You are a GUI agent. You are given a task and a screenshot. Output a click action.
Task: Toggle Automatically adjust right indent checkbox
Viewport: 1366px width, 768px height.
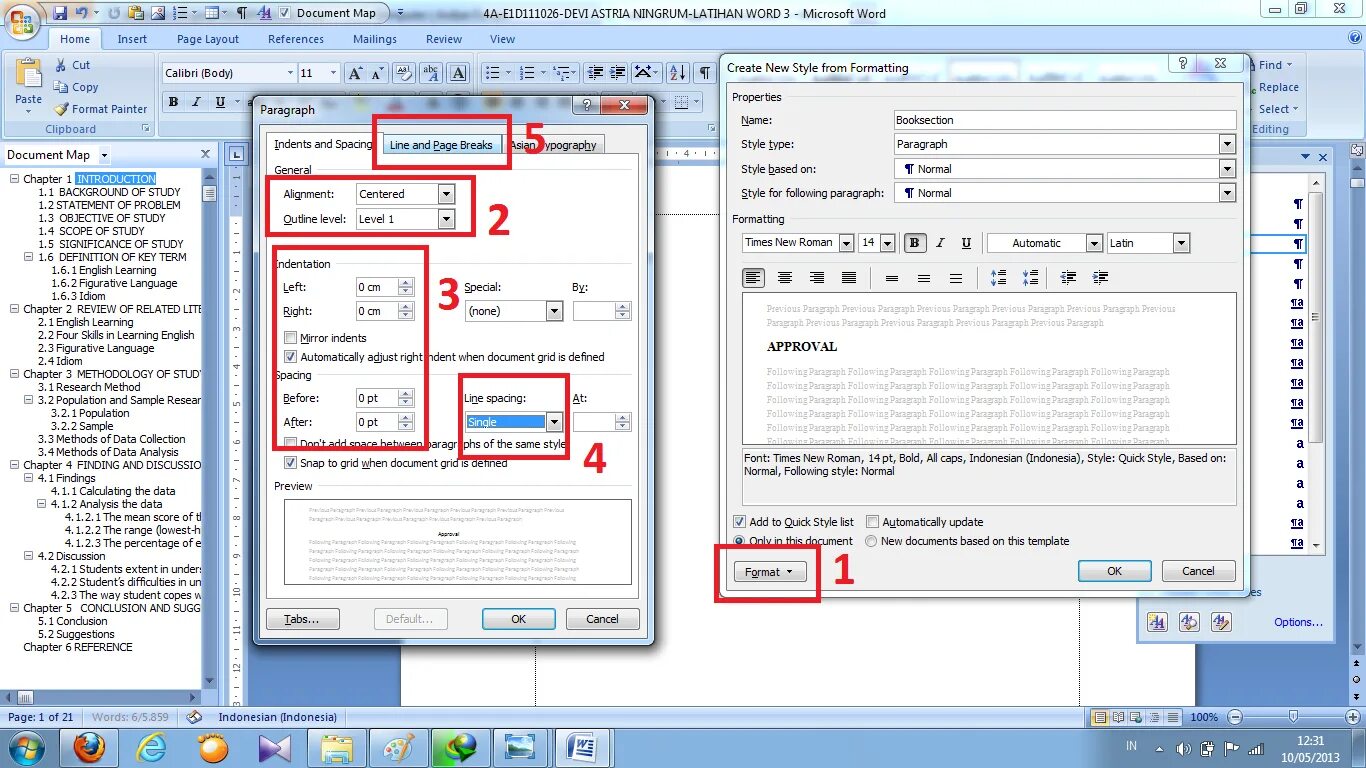[x=291, y=357]
